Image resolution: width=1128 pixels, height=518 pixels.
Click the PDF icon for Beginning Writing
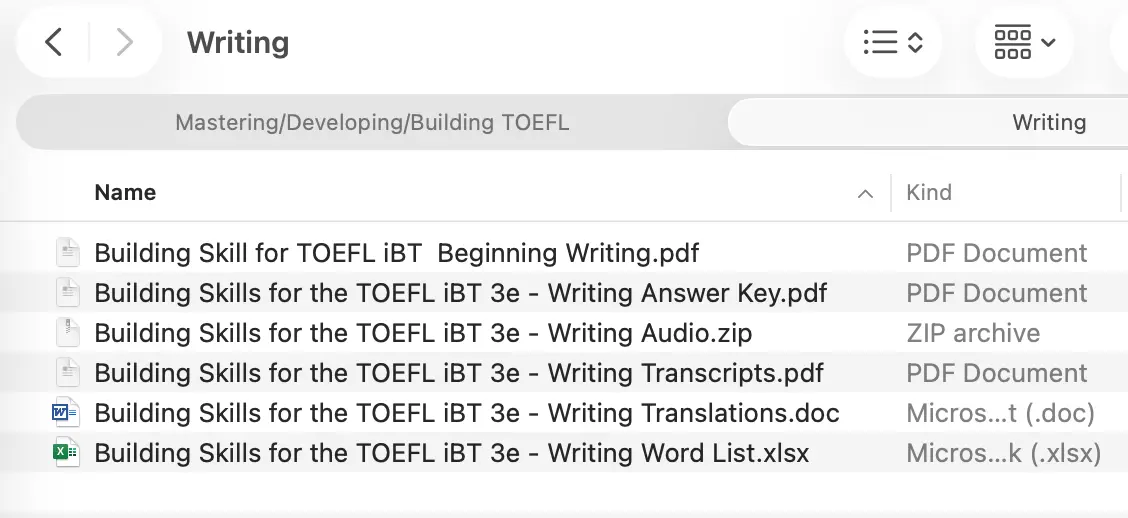66,253
